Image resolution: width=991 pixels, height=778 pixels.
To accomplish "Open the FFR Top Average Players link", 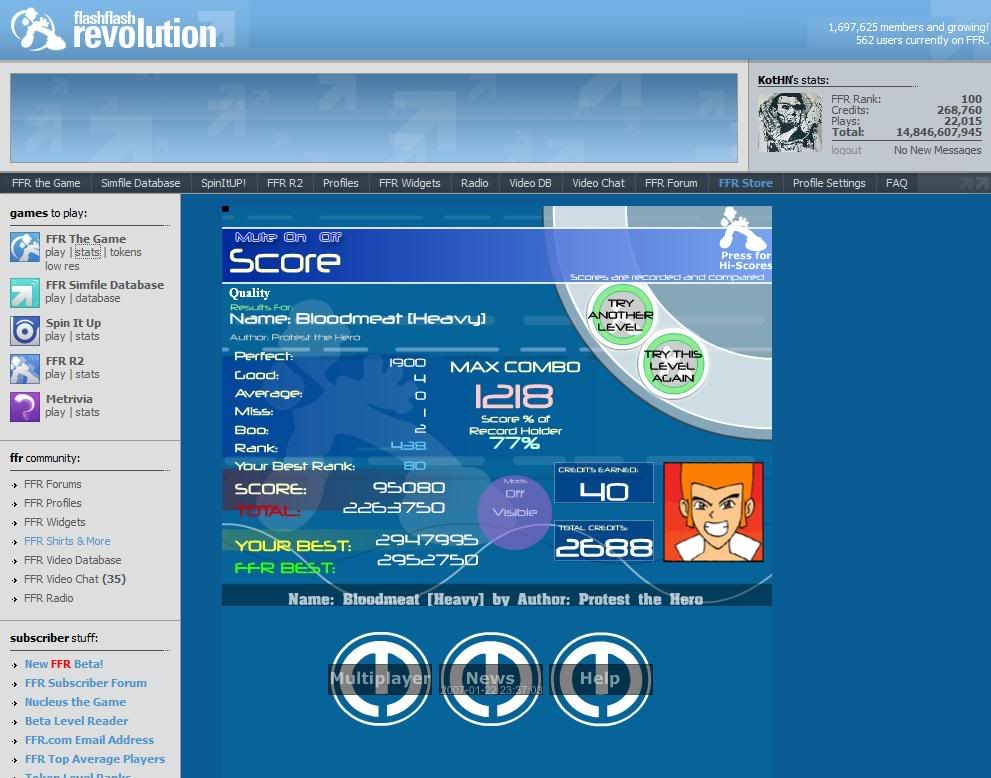I will click(x=94, y=759).
